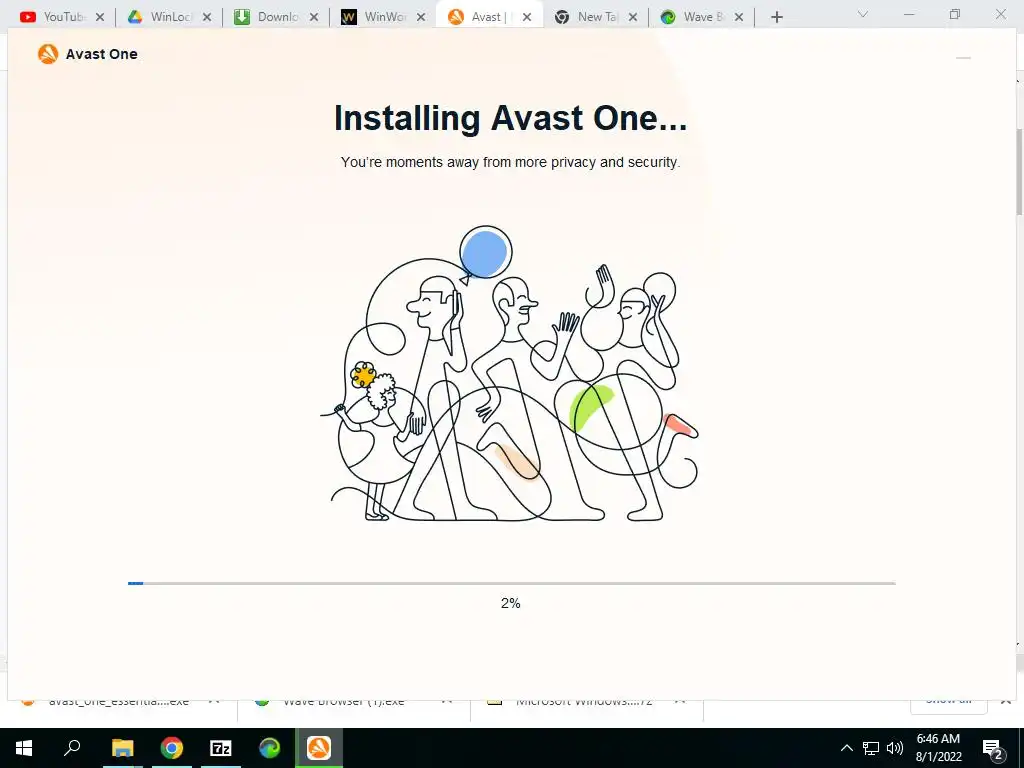
Task: Select the Avast installer taskbar icon
Action: 319,748
